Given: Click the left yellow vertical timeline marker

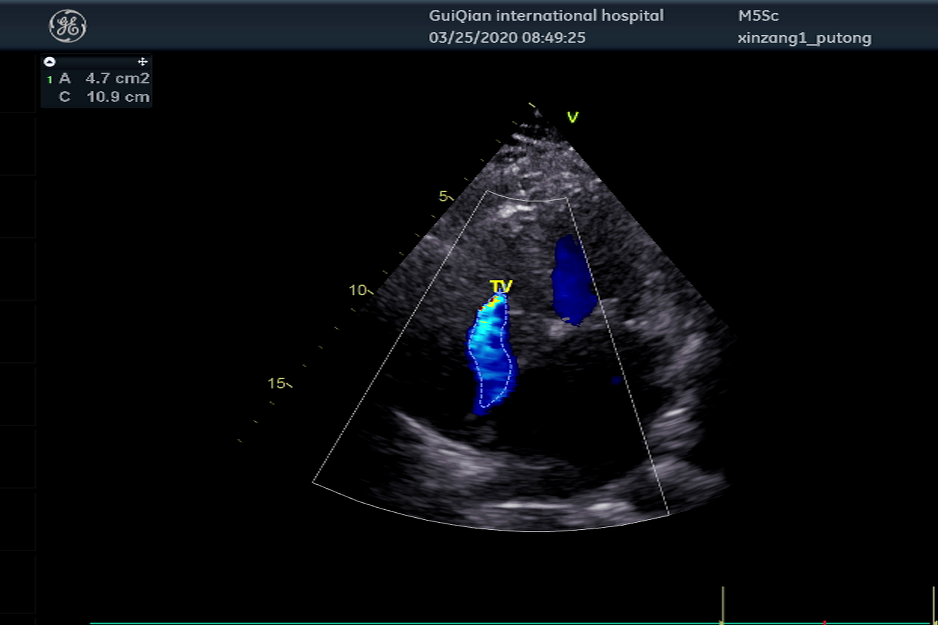Looking at the screenshot, I should pyautogui.click(x=723, y=605).
